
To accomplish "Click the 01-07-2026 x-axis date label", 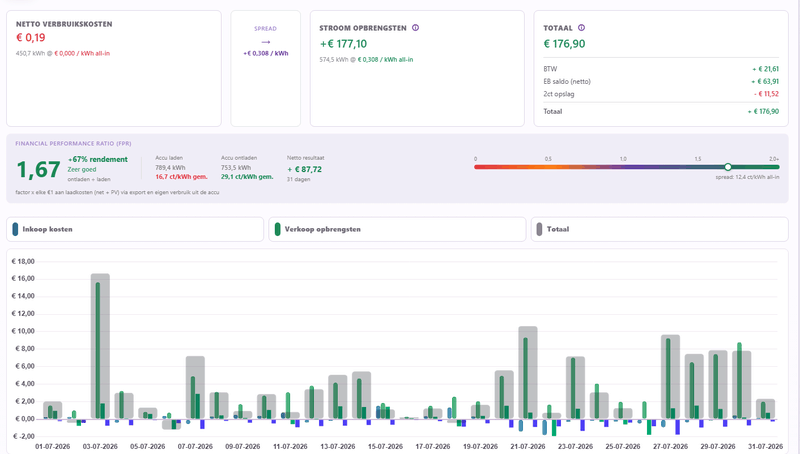I will (x=53, y=446).
